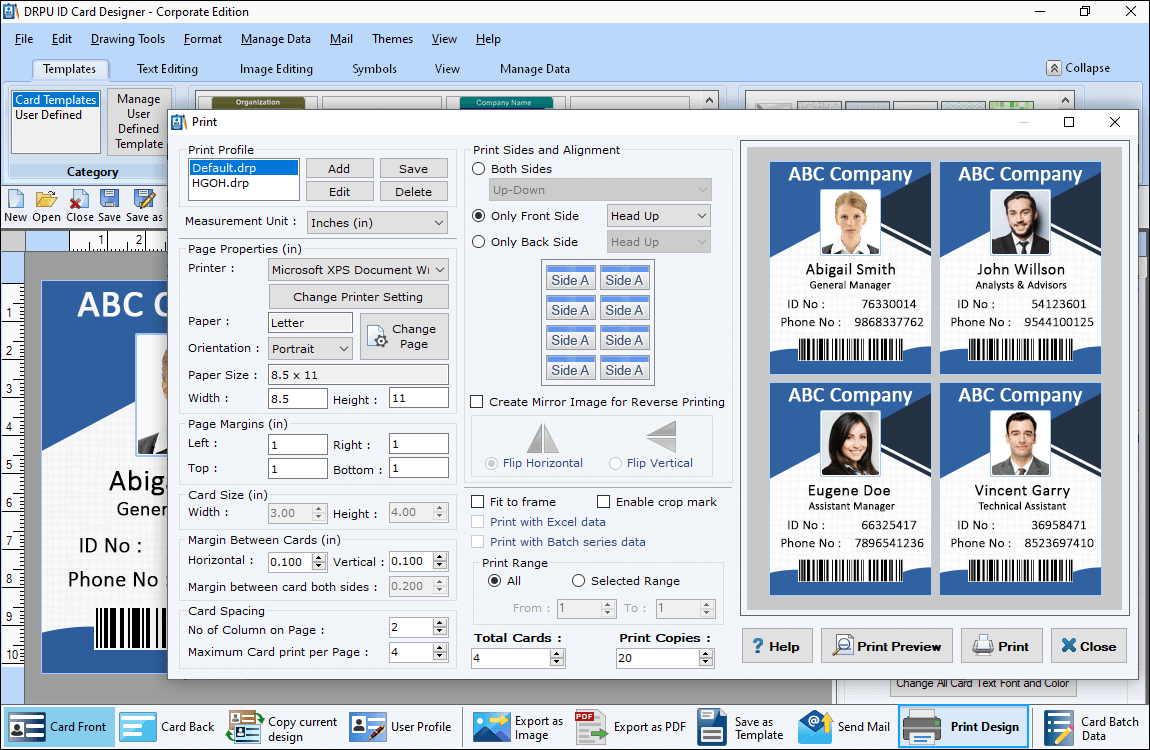Open the Drawing Tools menu
Screen dimensions: 1150x750
pos(128,39)
